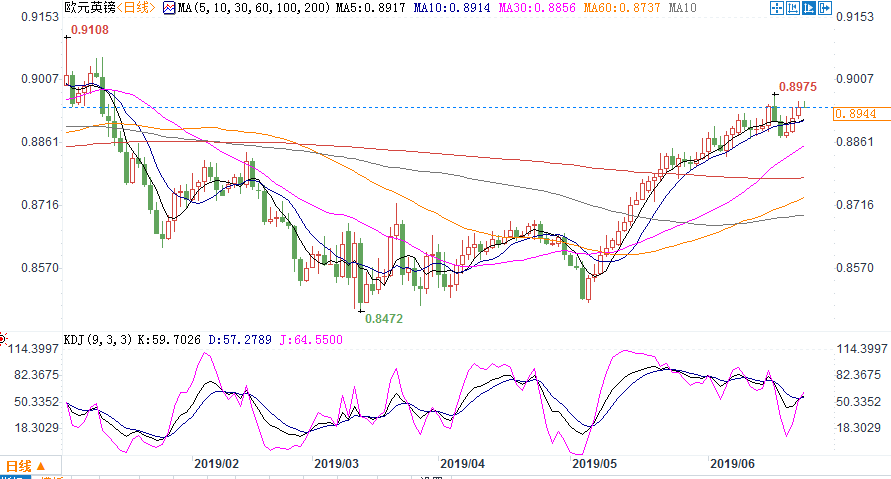Click the crosshair cursor icon
The image size is (891, 479).
click(x=777, y=8)
